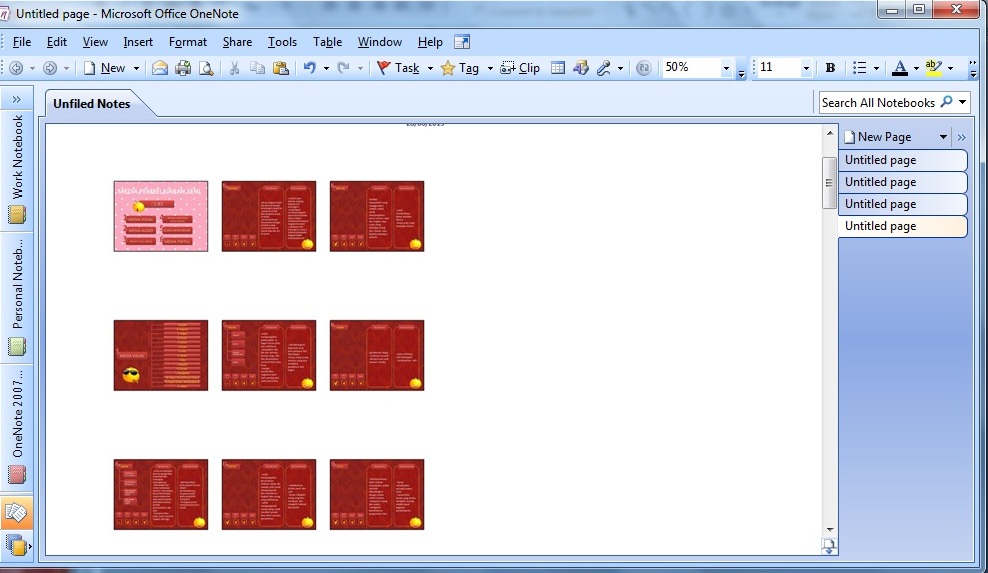Screen dimensions: 988x573
Task: Click the Redo arrow icon
Action: (343, 67)
